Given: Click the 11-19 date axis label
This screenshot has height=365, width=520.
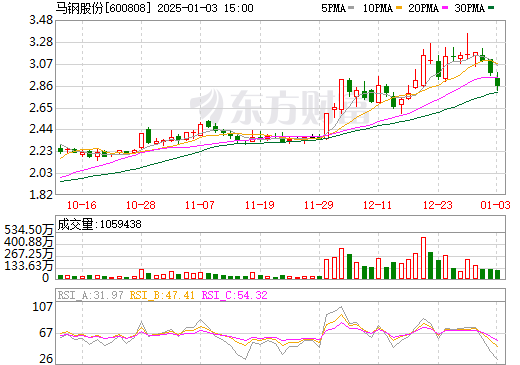Looking at the screenshot, I should pyautogui.click(x=260, y=205).
